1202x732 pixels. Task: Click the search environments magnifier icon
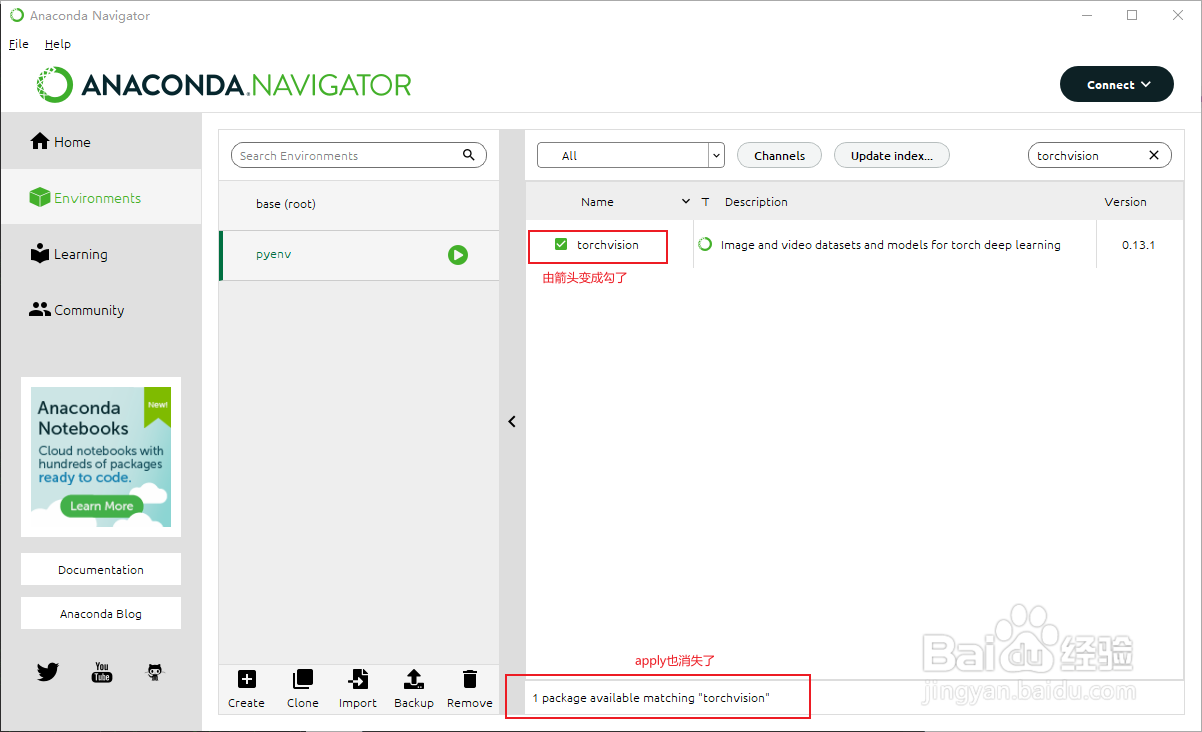pos(469,155)
